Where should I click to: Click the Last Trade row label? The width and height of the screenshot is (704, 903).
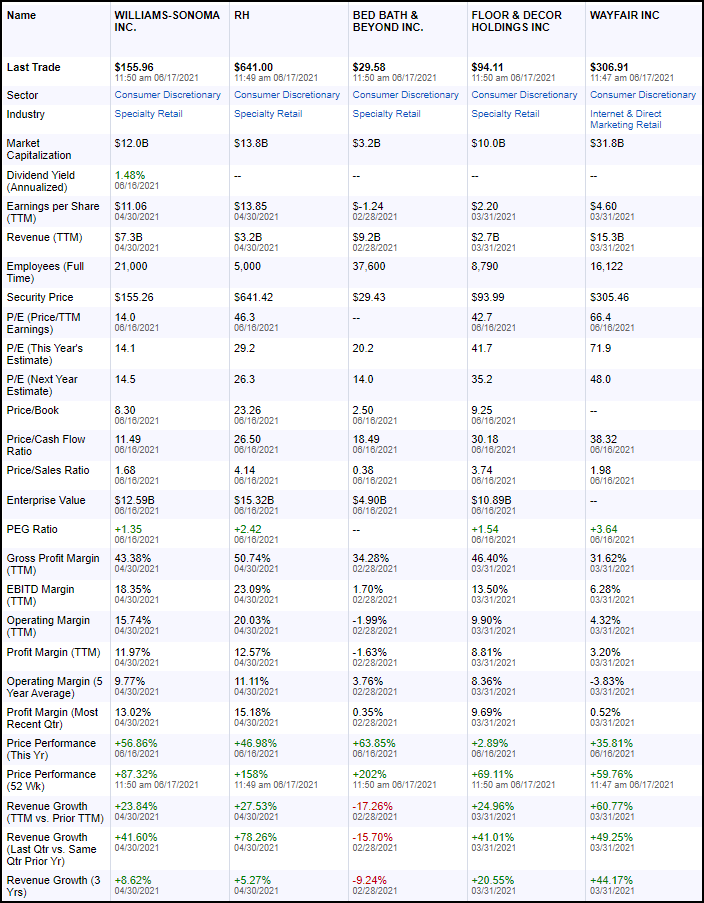(33, 67)
